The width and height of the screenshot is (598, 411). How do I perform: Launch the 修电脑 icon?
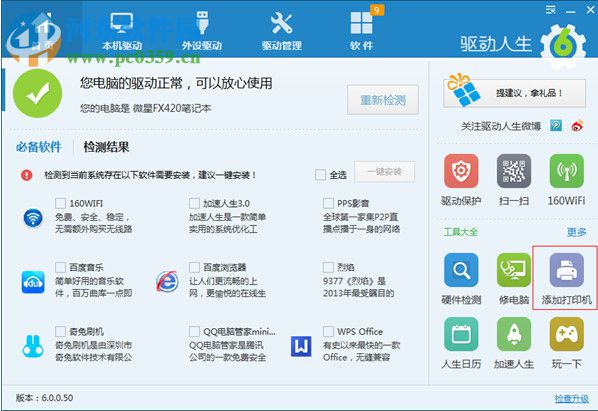514,270
